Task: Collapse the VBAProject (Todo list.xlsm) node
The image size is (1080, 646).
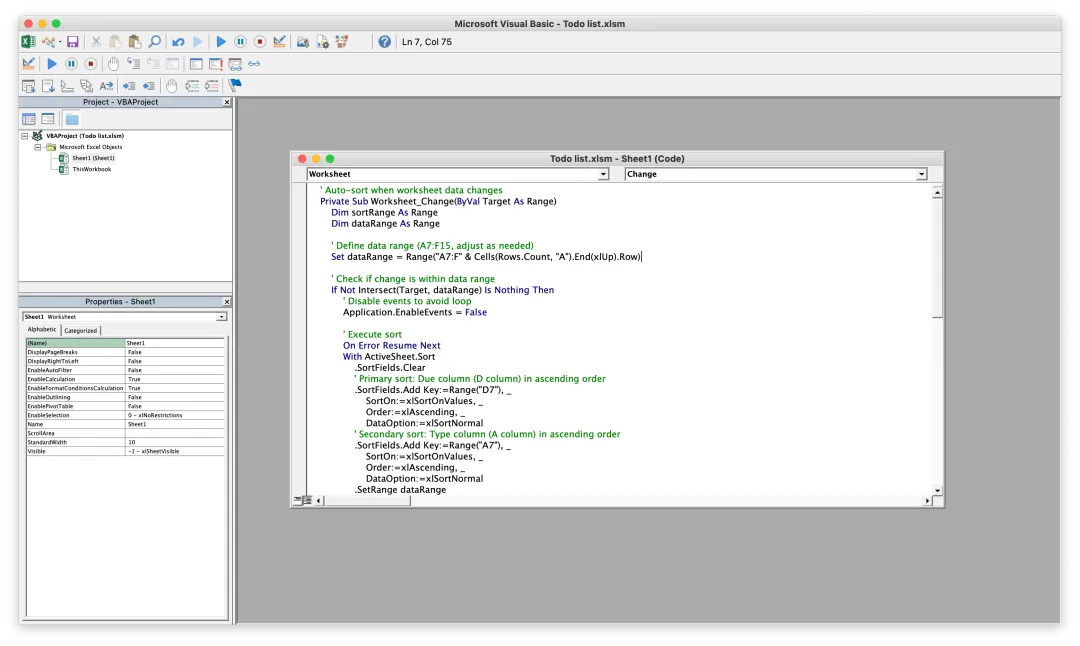Action: click(x=25, y=136)
